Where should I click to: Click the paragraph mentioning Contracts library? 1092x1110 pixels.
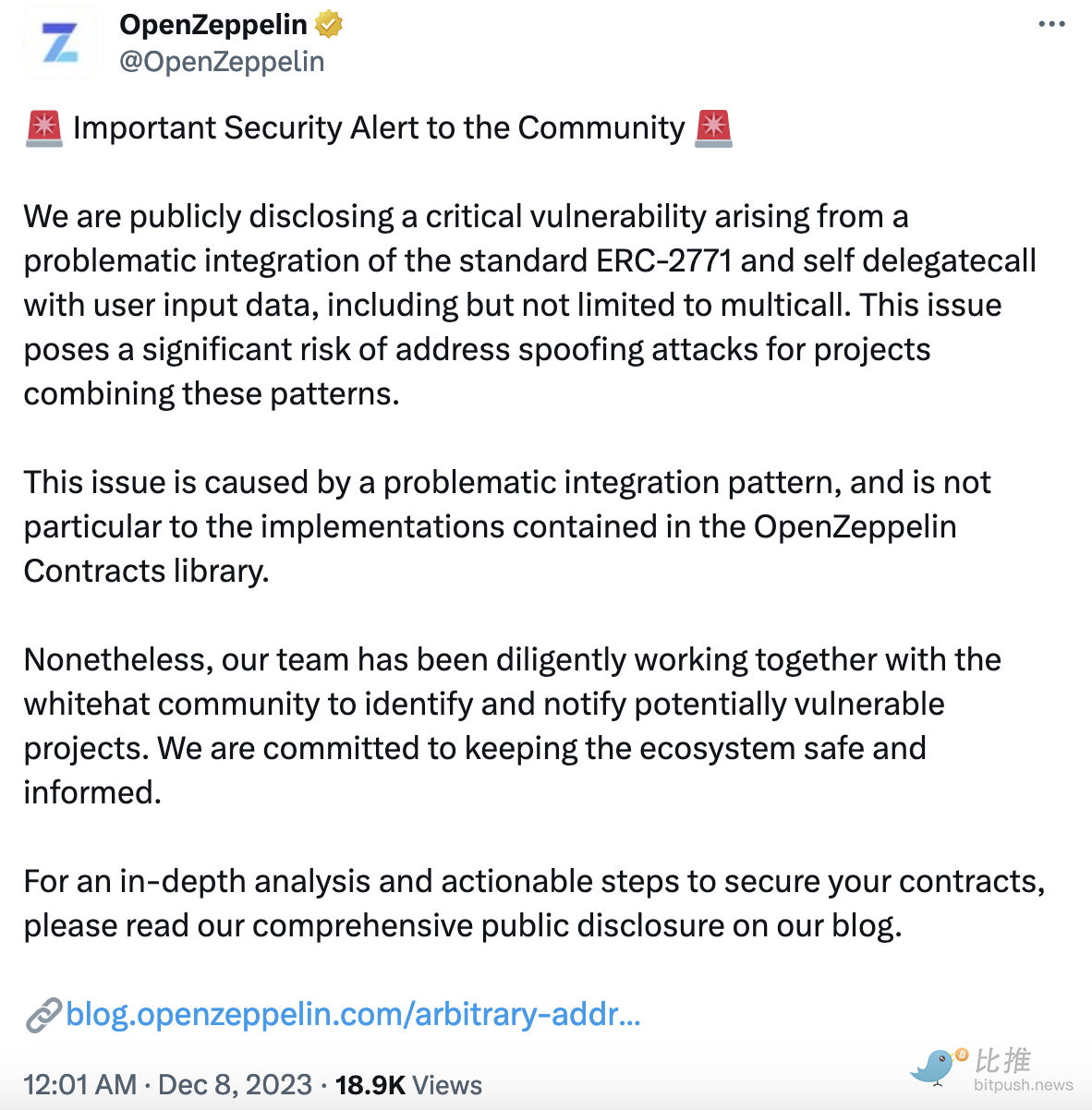[x=507, y=526]
